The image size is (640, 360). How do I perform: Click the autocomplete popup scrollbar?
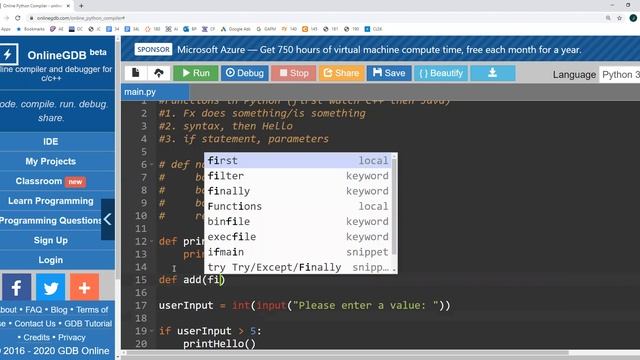tap(394, 206)
